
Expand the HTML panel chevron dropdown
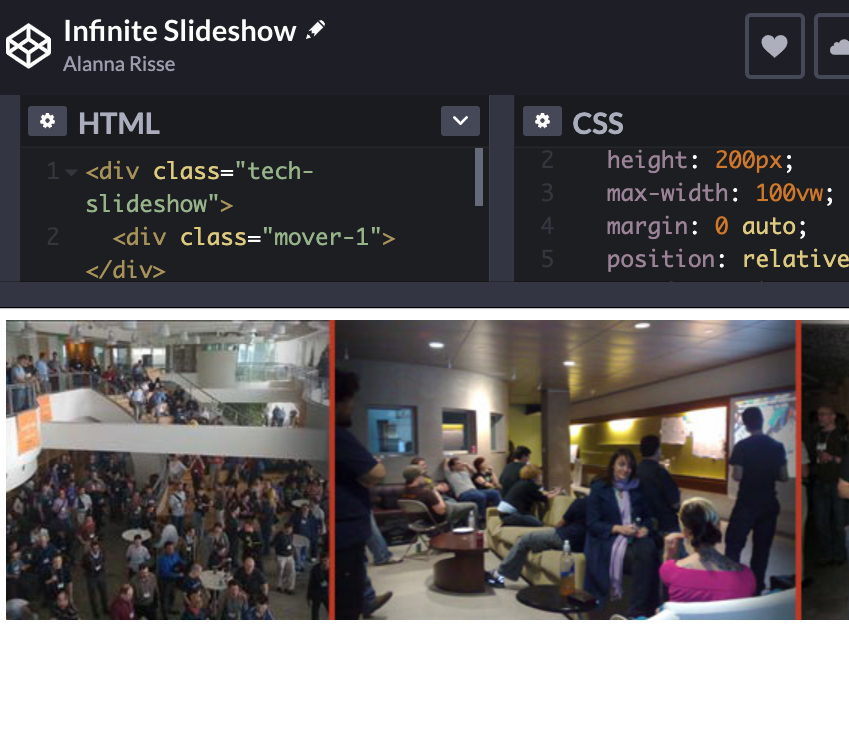(460, 121)
